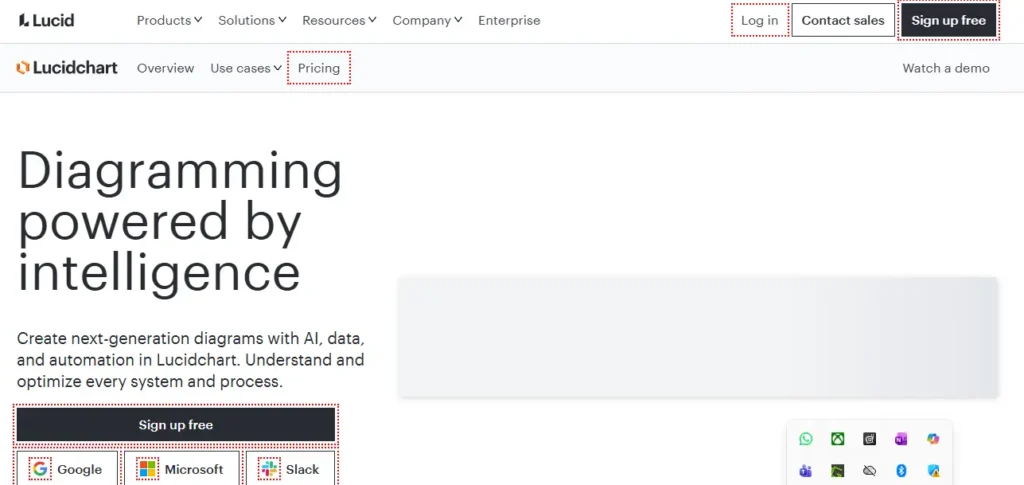Sign up with Microsoft
Viewport: 1024px width, 485px height.
click(x=182, y=469)
